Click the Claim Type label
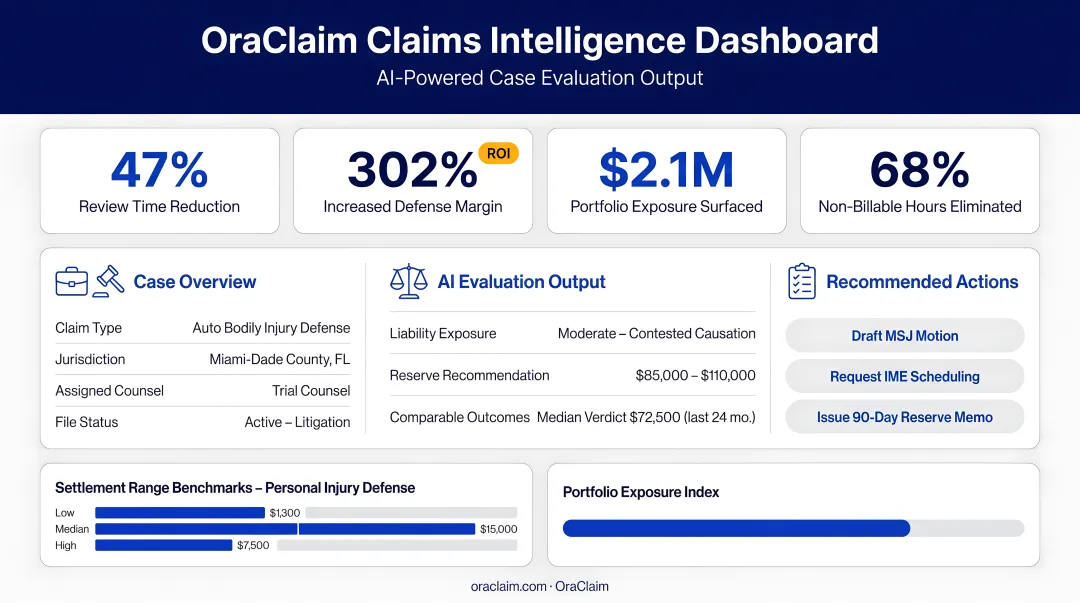 88,328
